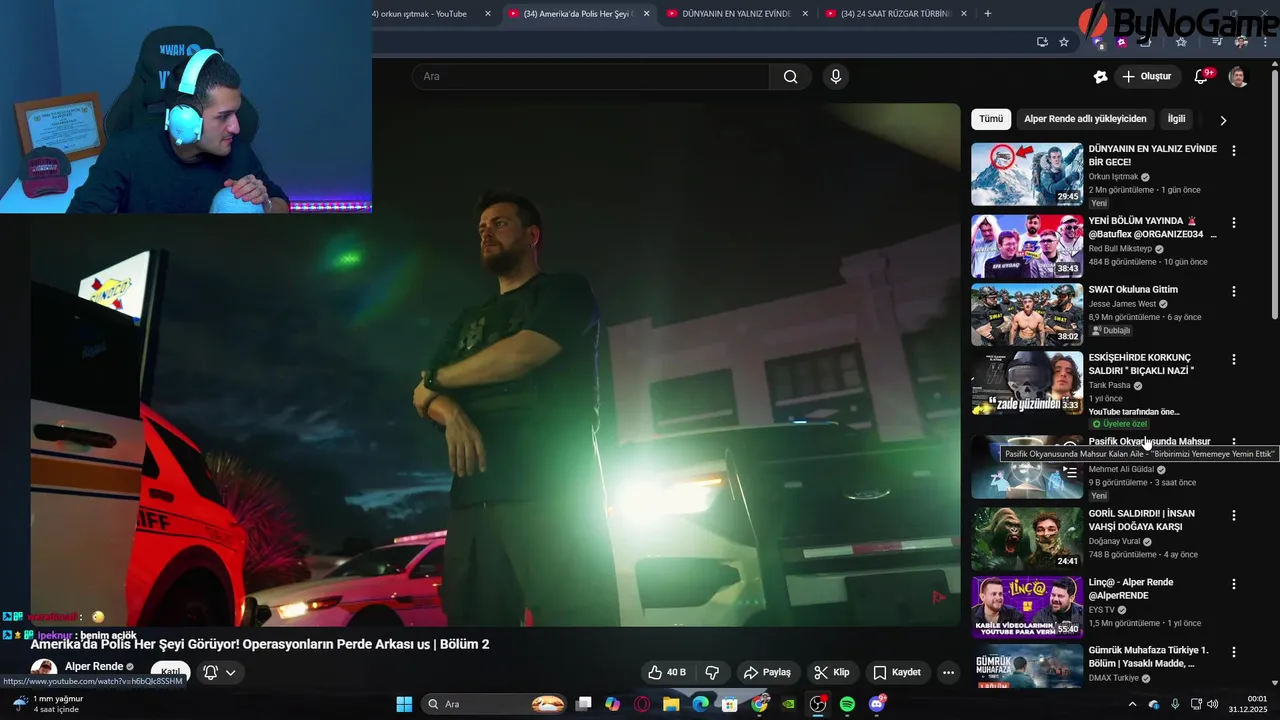Open a new browser tab
Viewport: 1280px width, 720px height.
point(988,13)
